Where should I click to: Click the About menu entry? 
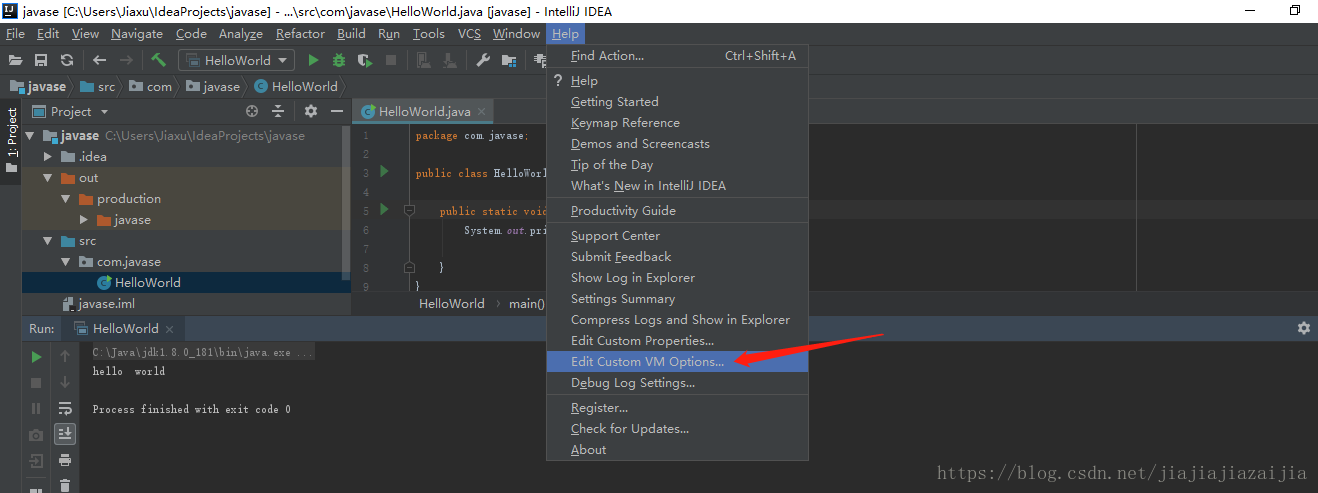coord(677,450)
